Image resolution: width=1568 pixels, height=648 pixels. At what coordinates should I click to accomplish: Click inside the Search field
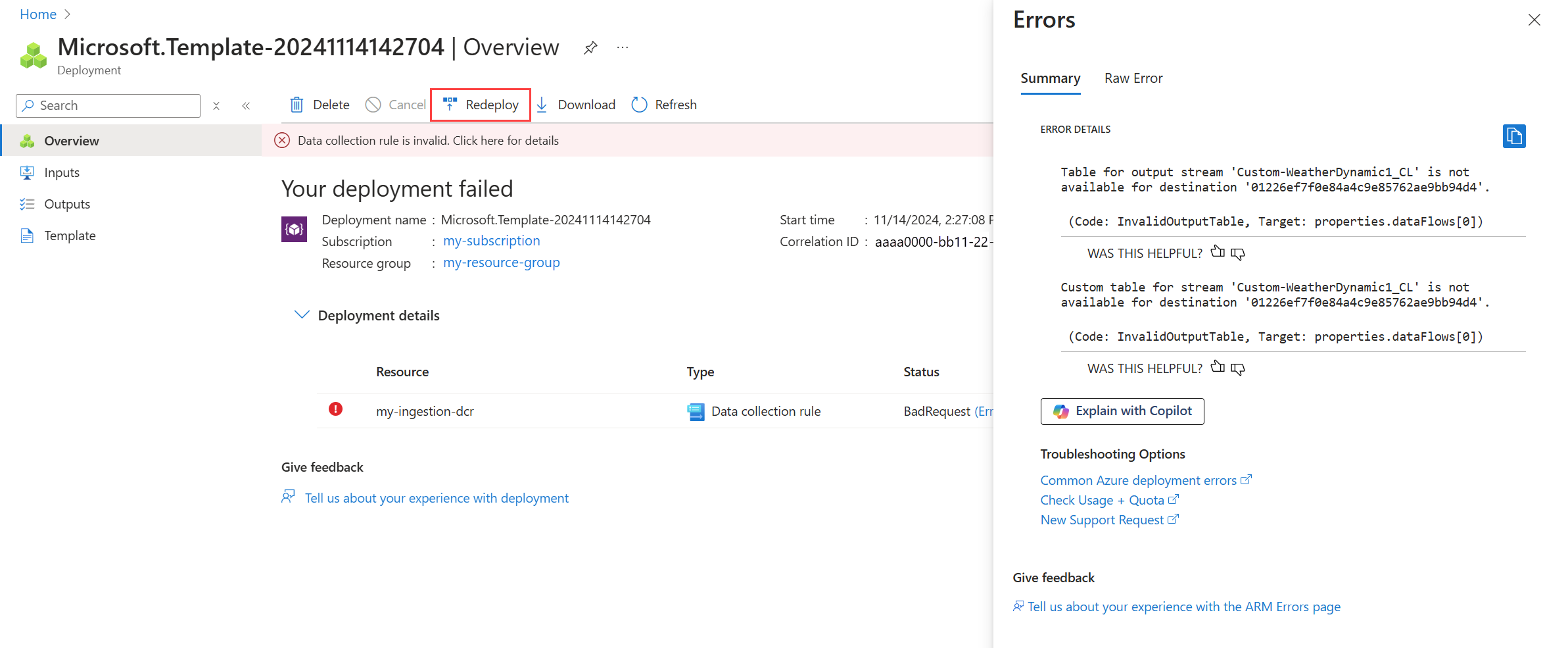107,105
